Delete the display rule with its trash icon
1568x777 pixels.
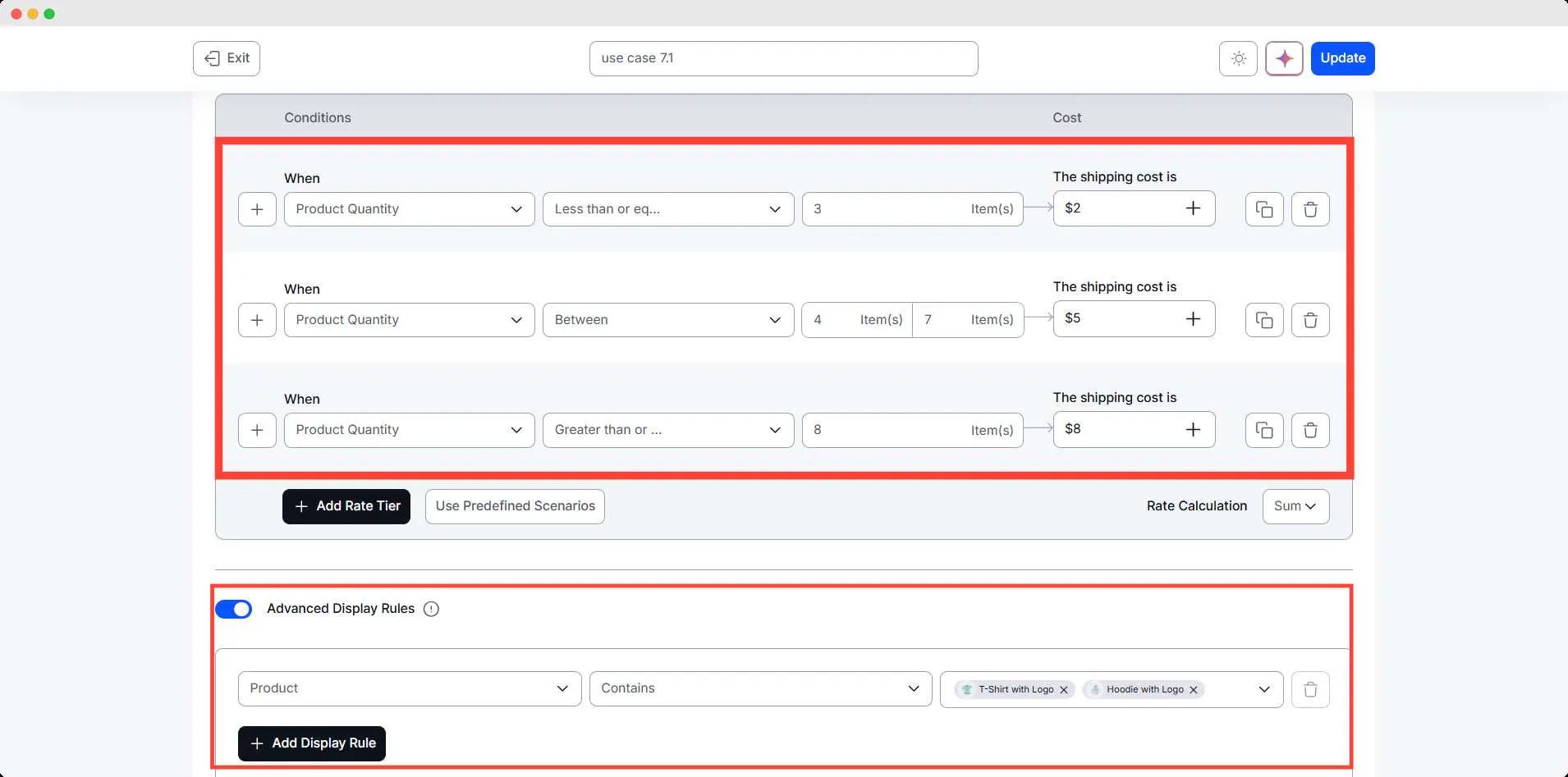pyautogui.click(x=1311, y=689)
